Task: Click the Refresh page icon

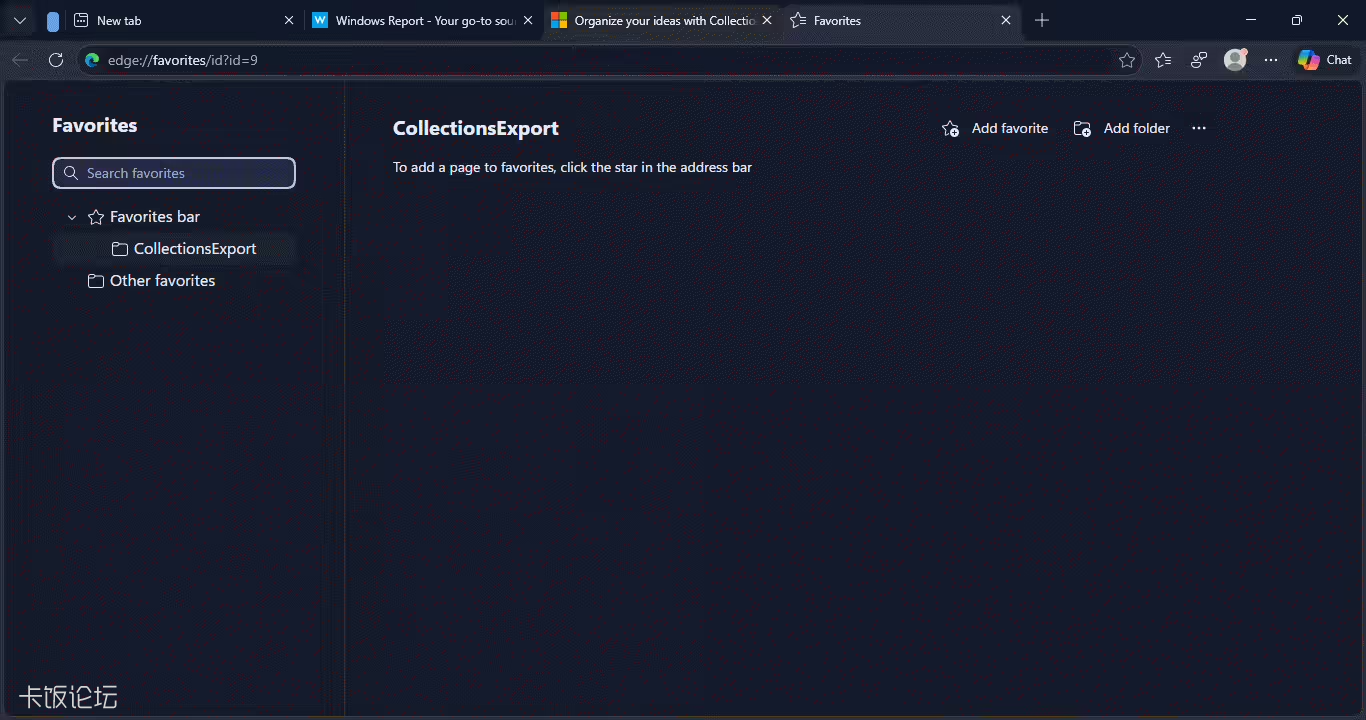Action: [56, 60]
